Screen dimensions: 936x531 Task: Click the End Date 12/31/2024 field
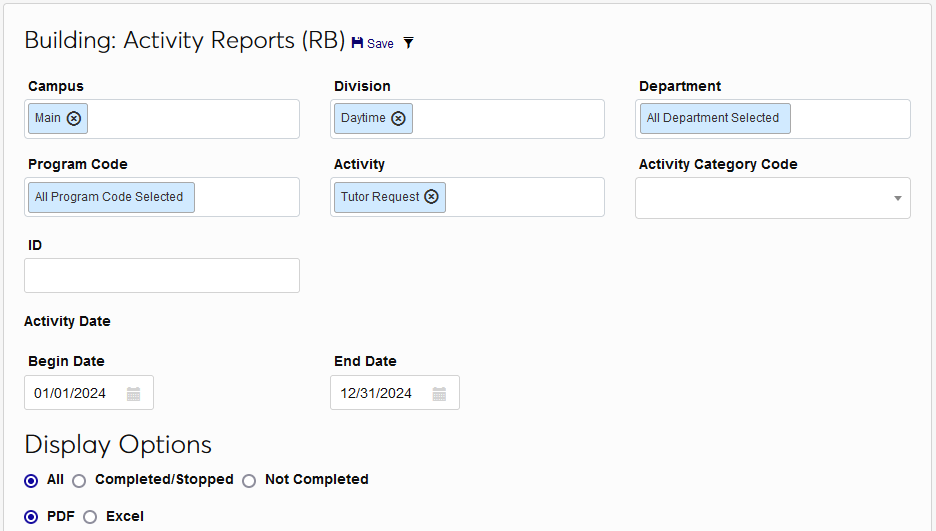(x=395, y=393)
